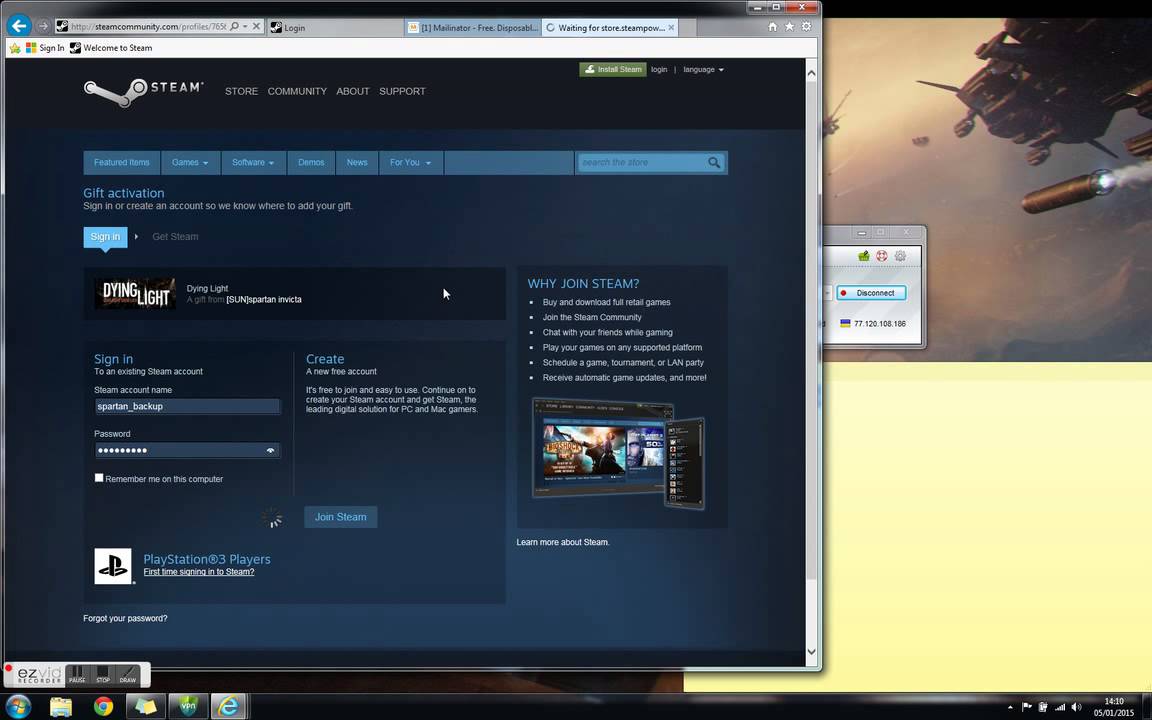The height and width of the screenshot is (720, 1152).
Task: Open Featured Items store tab
Action: [121, 162]
